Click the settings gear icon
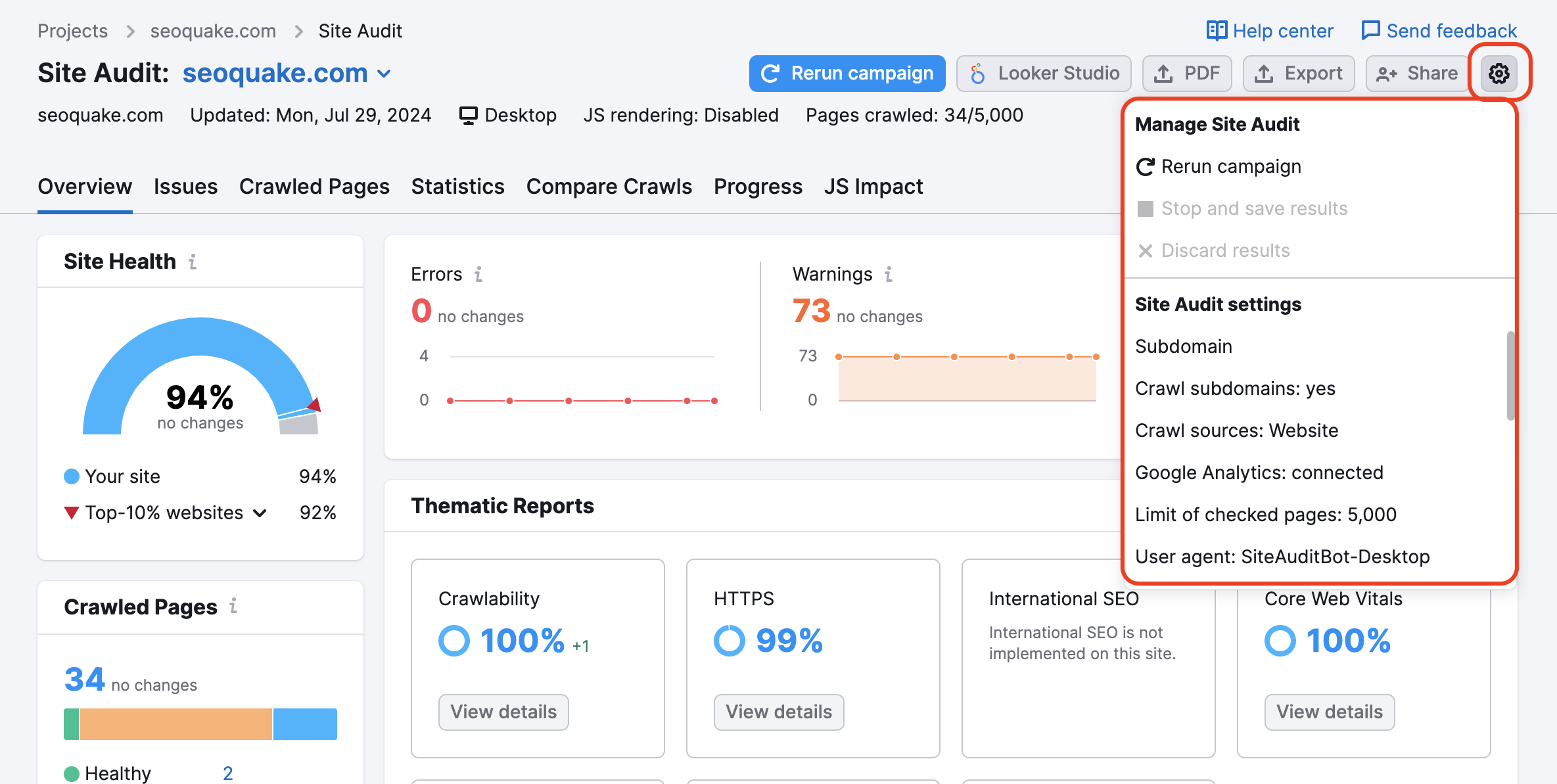This screenshot has height=784, width=1557. point(1499,73)
